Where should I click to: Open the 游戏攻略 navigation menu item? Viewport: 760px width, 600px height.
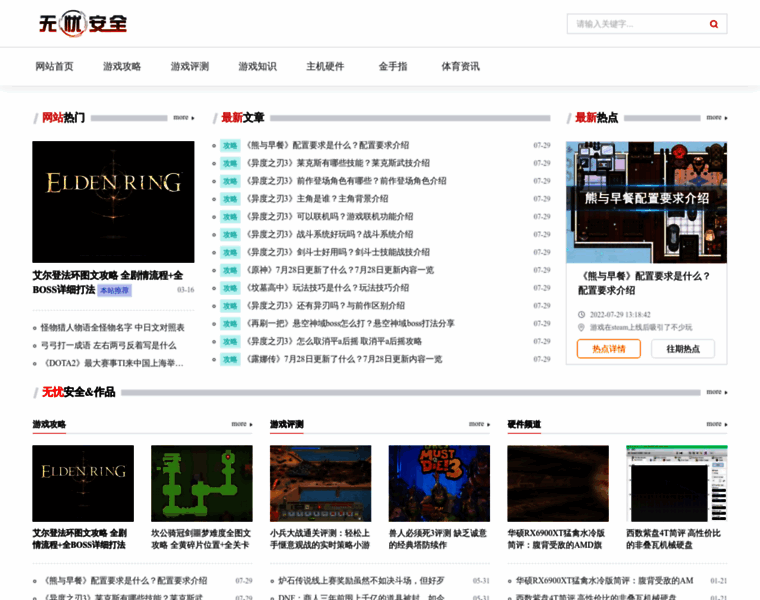click(x=122, y=67)
